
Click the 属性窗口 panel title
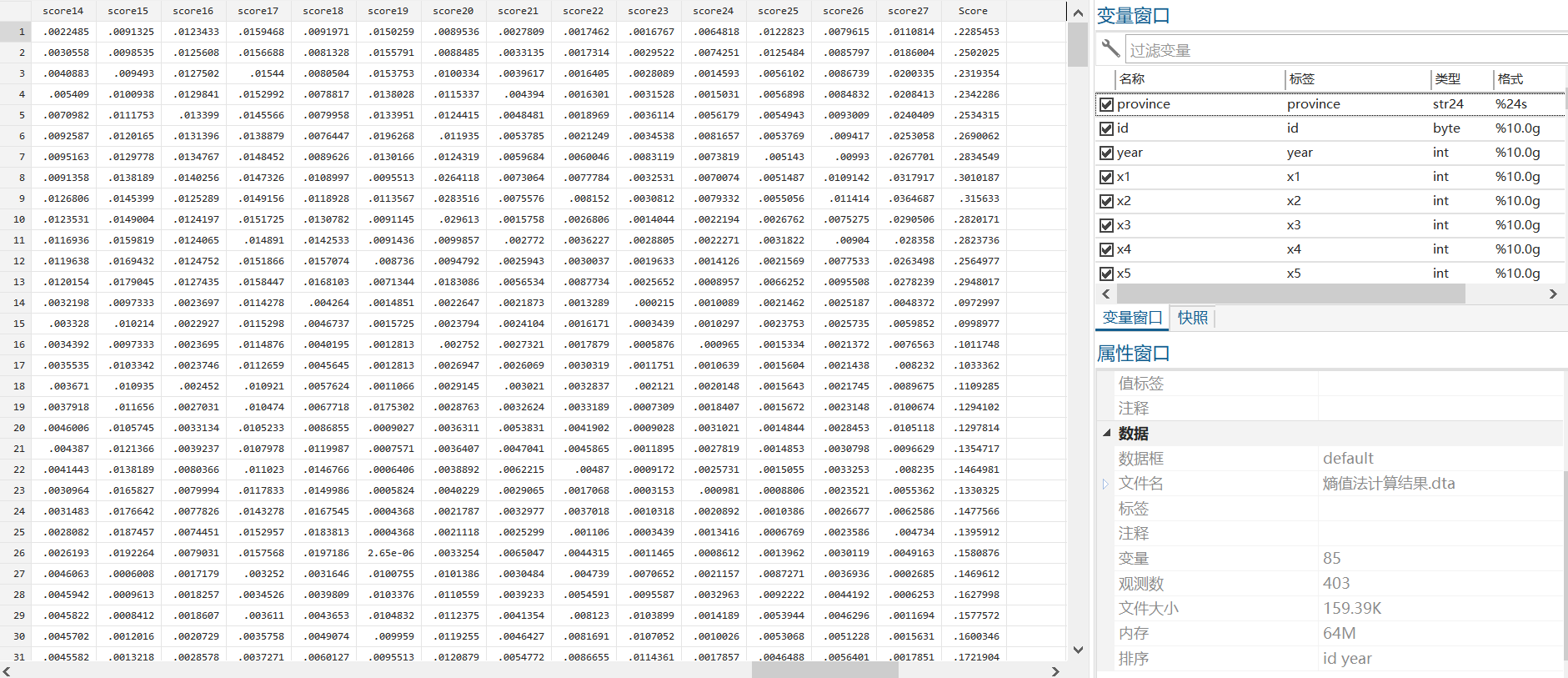click(1133, 354)
